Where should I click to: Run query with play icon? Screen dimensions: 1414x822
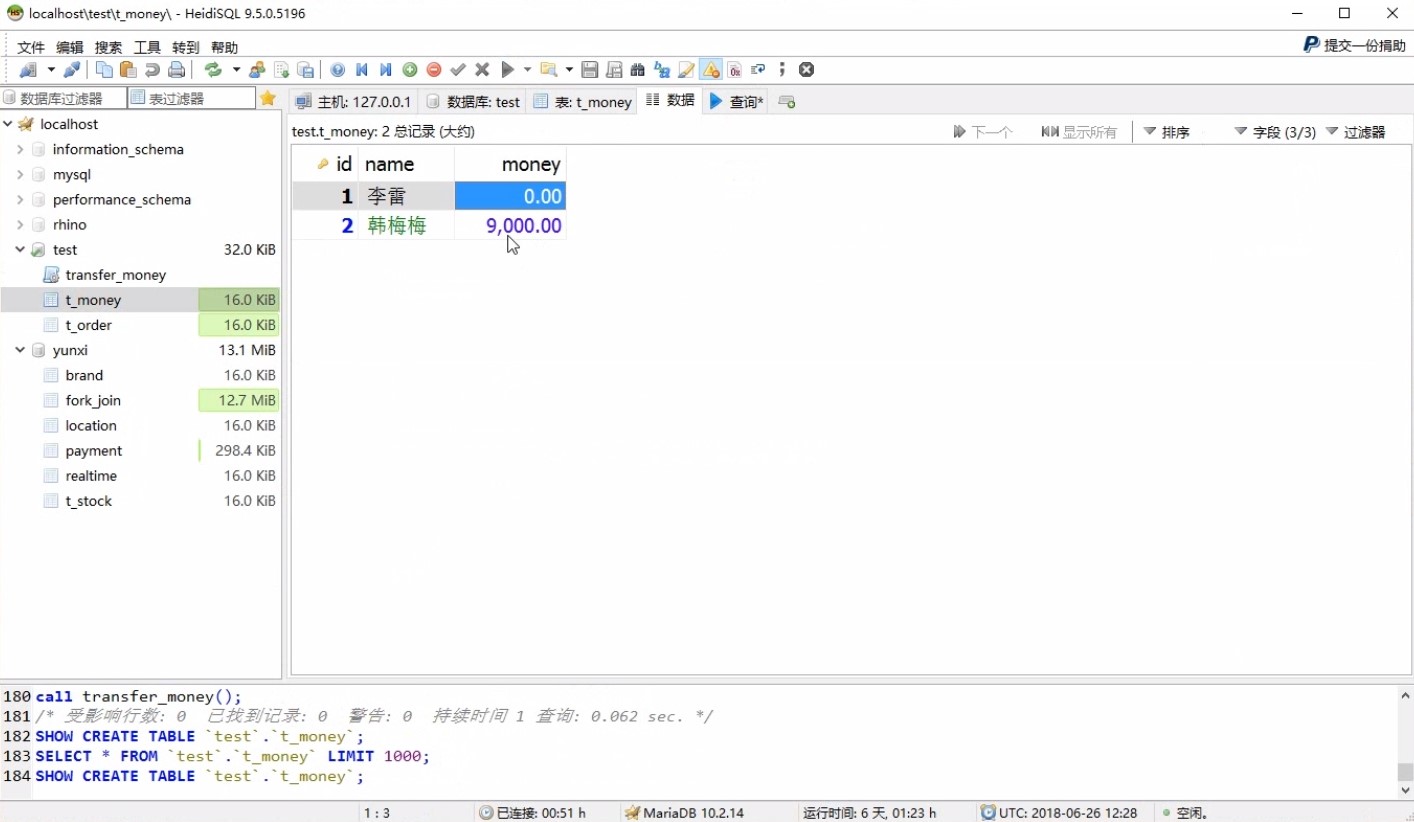point(507,70)
